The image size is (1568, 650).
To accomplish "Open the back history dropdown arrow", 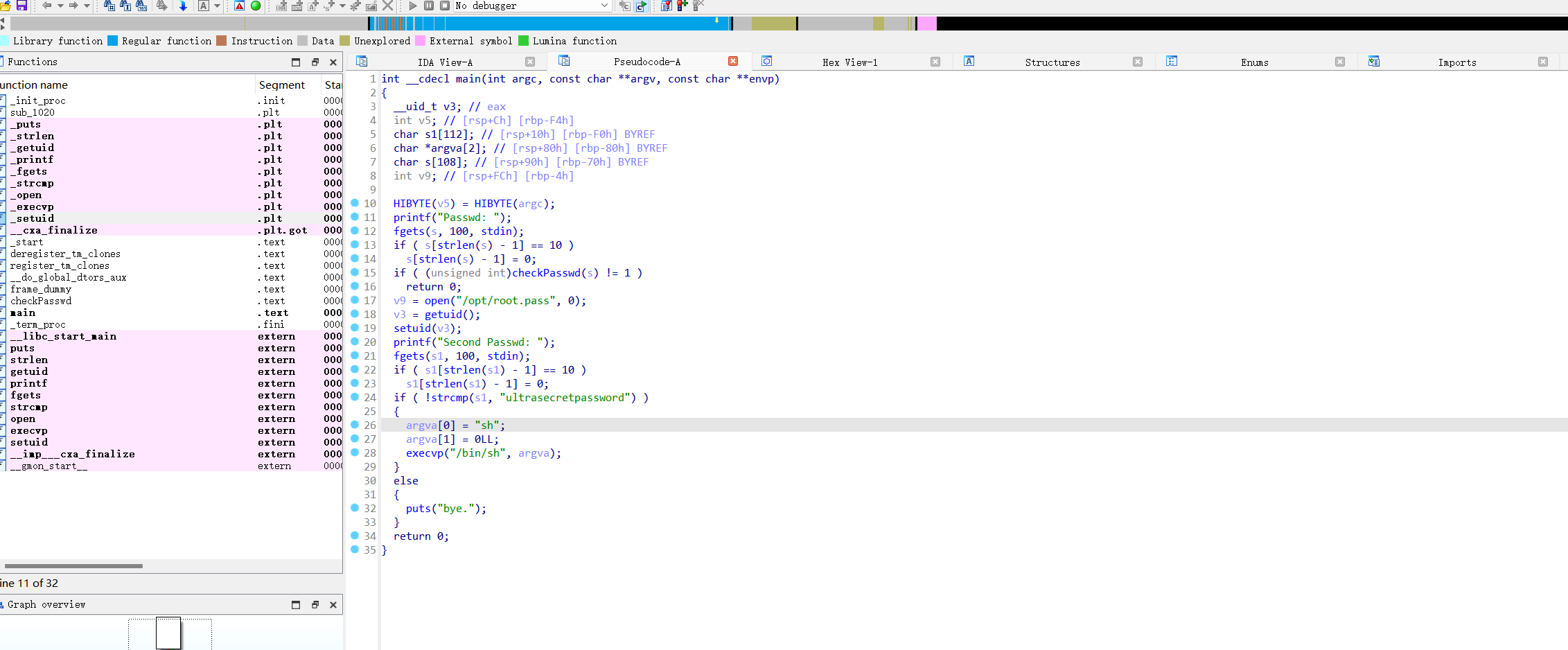I will [x=60, y=6].
